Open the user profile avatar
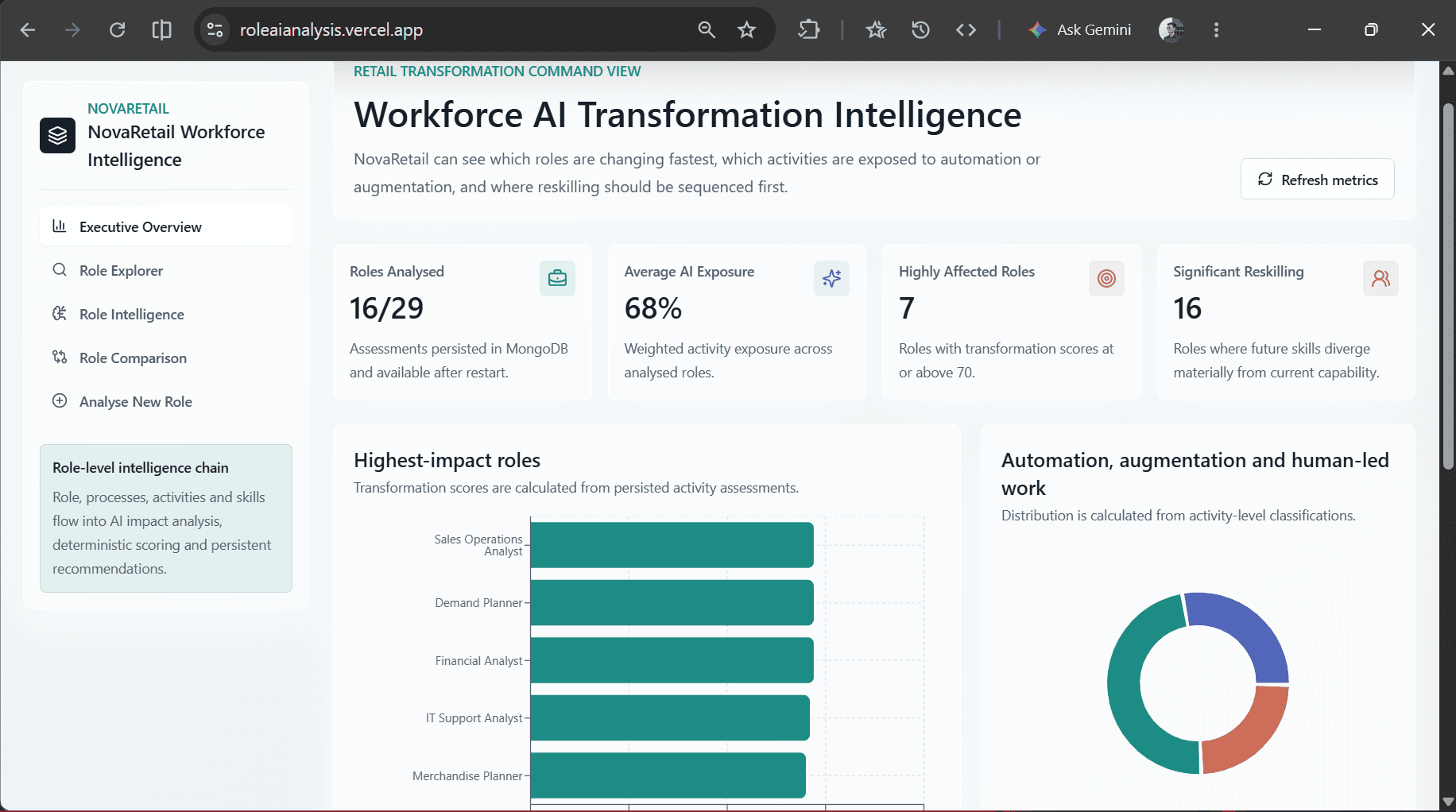This screenshot has width=1456, height=812. [x=1171, y=30]
